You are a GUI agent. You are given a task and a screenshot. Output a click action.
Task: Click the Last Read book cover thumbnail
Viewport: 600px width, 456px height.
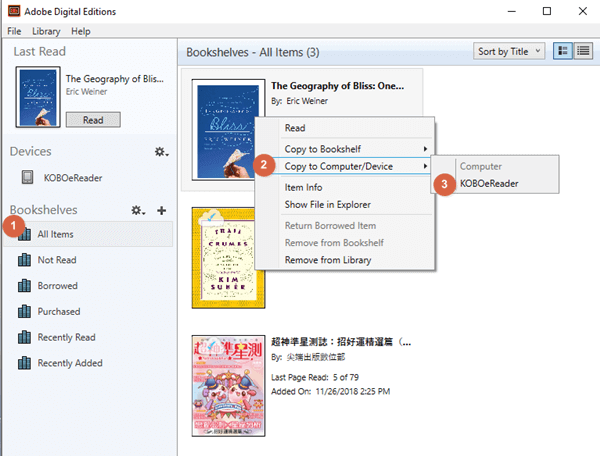click(x=38, y=97)
